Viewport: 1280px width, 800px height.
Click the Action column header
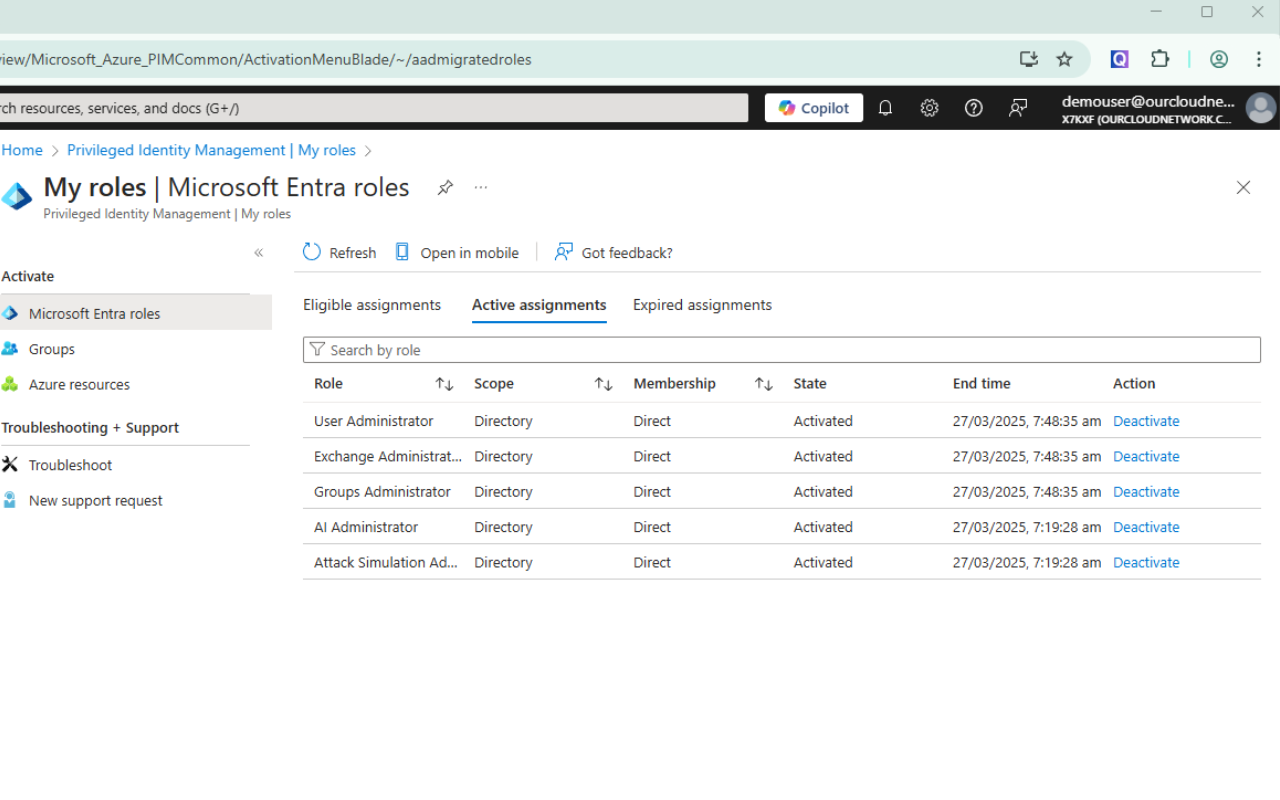tap(1134, 384)
